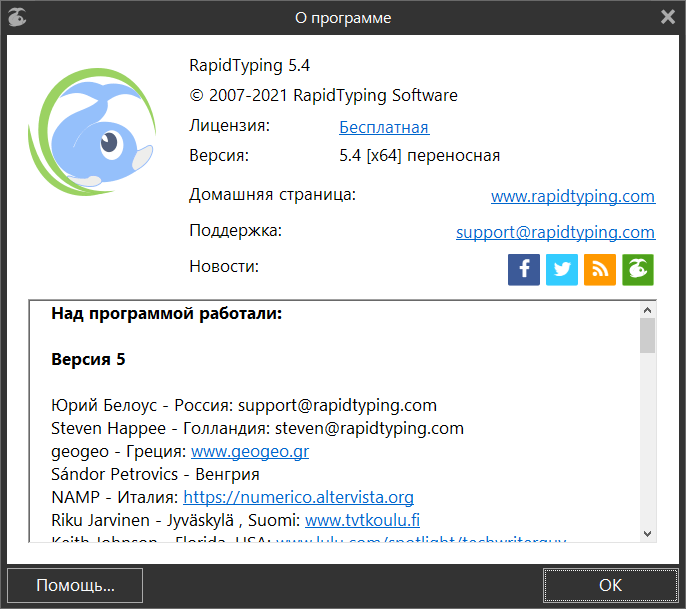
Task: Click the credits scrollbar down arrow
Action: point(648,534)
